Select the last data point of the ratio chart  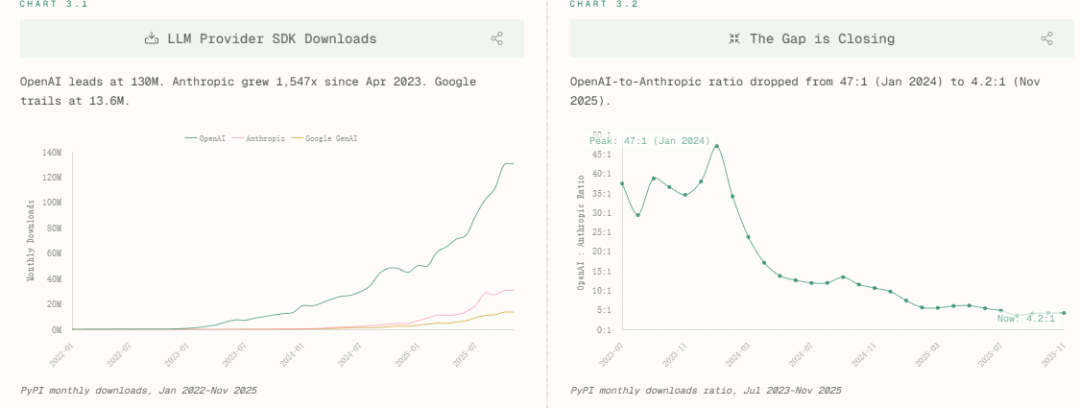click(x=1063, y=313)
